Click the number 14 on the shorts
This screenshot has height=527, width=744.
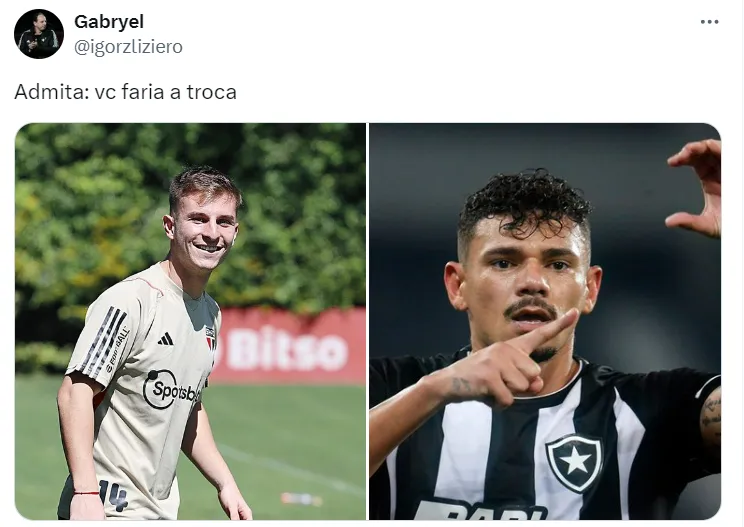(x=113, y=495)
